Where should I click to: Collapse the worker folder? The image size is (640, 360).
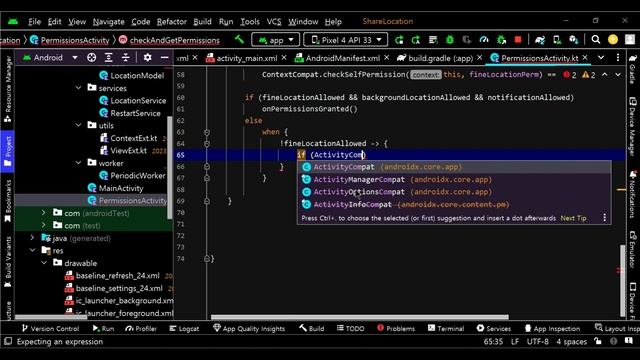[78, 162]
